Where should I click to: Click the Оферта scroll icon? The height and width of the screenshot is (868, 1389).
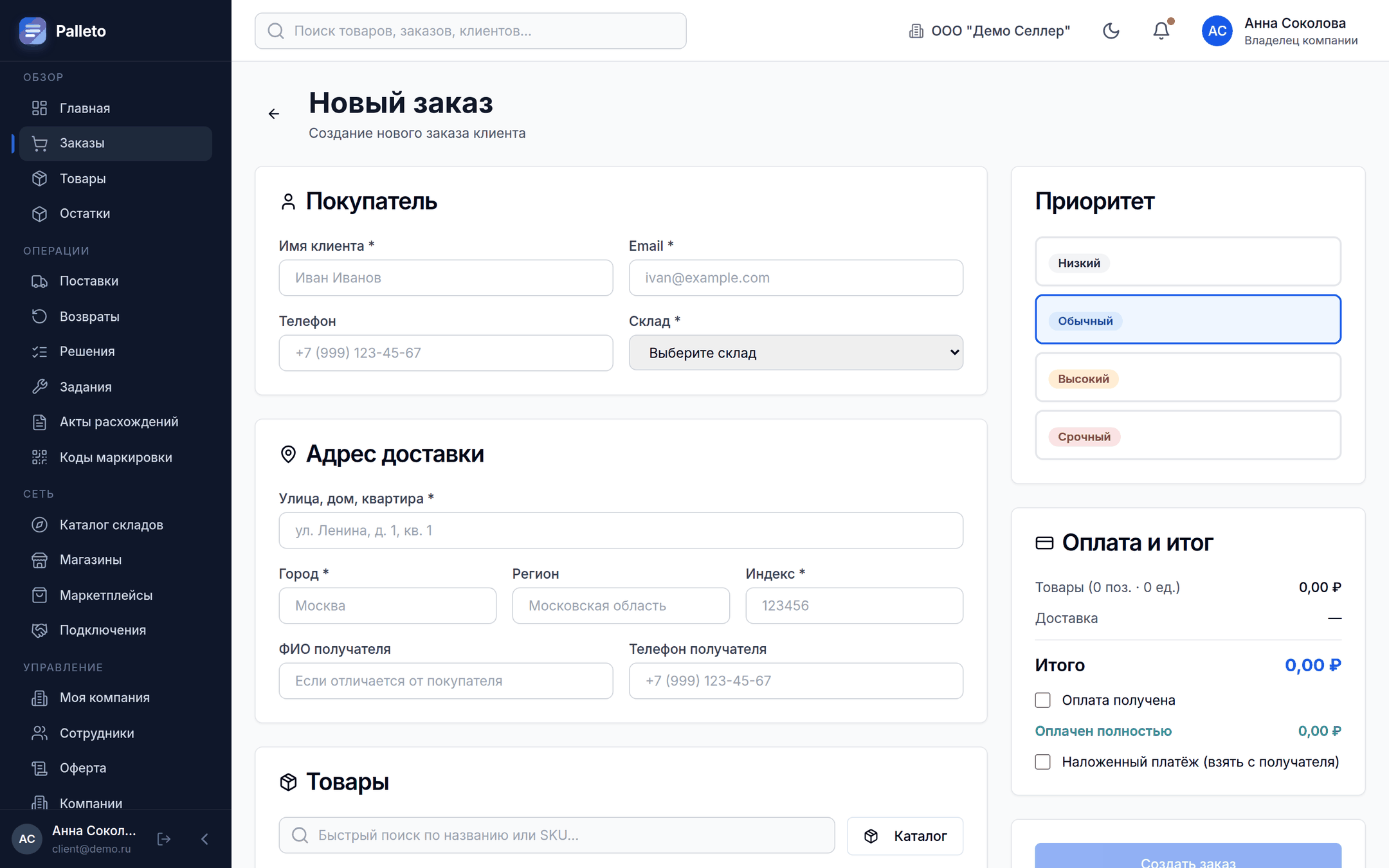coord(40,768)
